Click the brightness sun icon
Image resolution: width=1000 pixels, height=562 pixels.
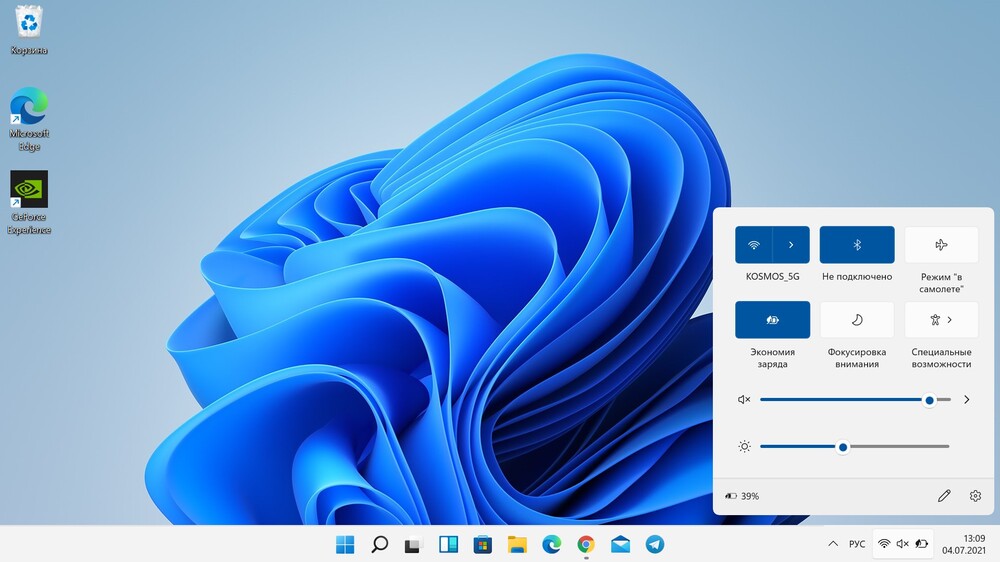coord(744,447)
